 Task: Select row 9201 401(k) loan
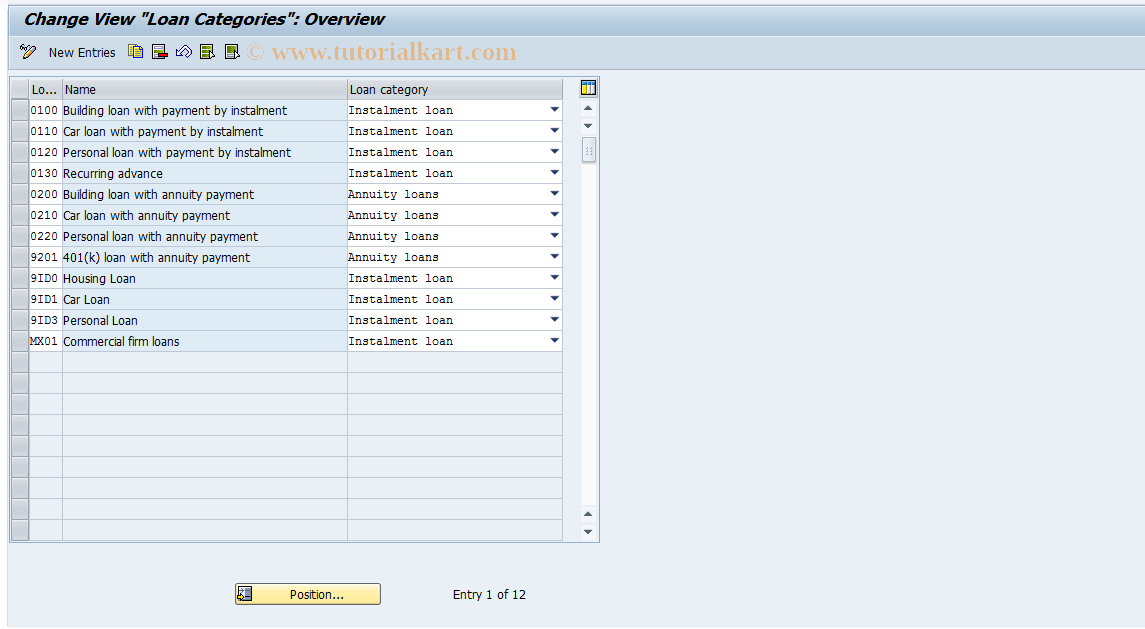20,258
